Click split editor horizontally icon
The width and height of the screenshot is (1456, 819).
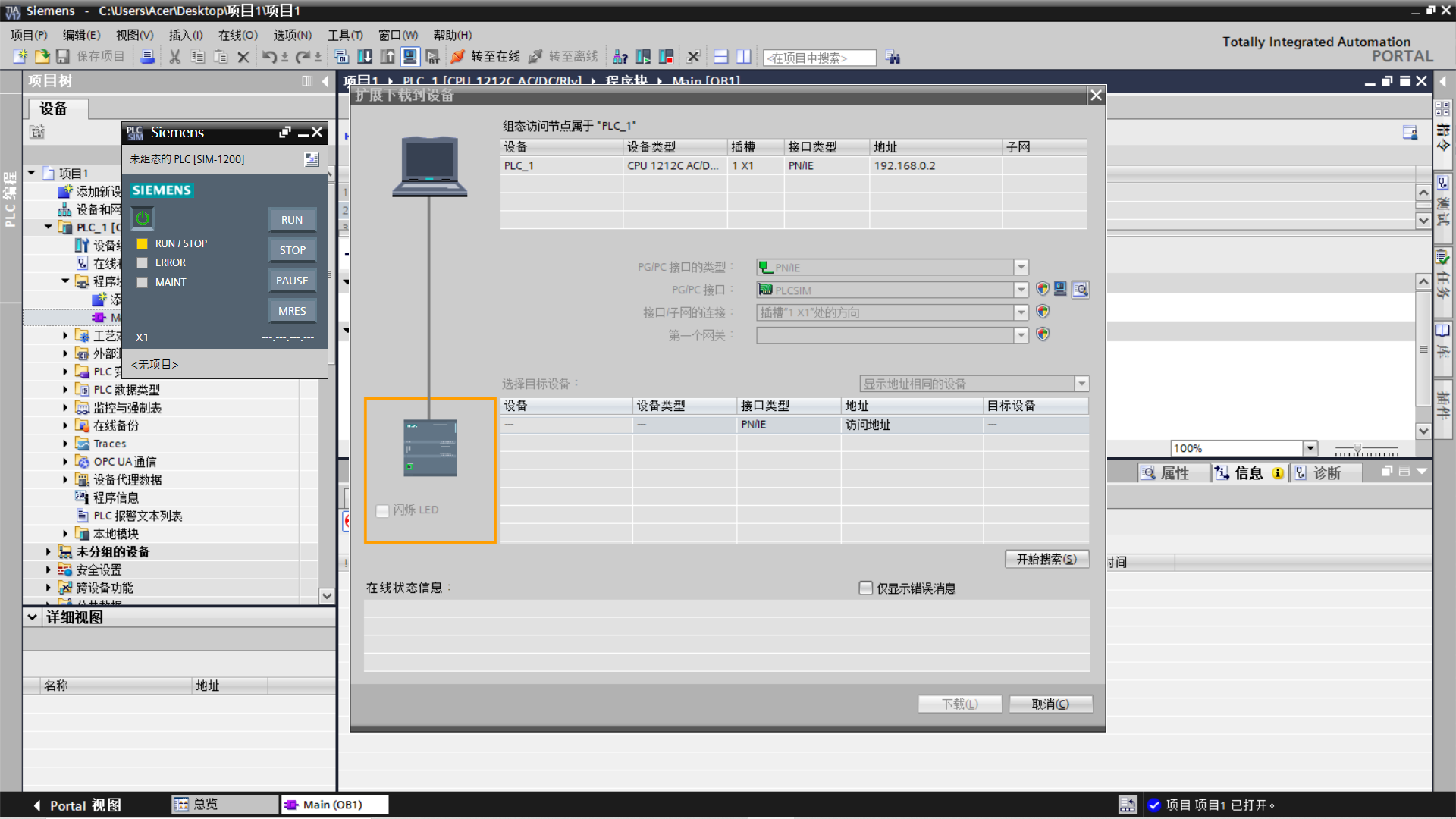point(721,57)
